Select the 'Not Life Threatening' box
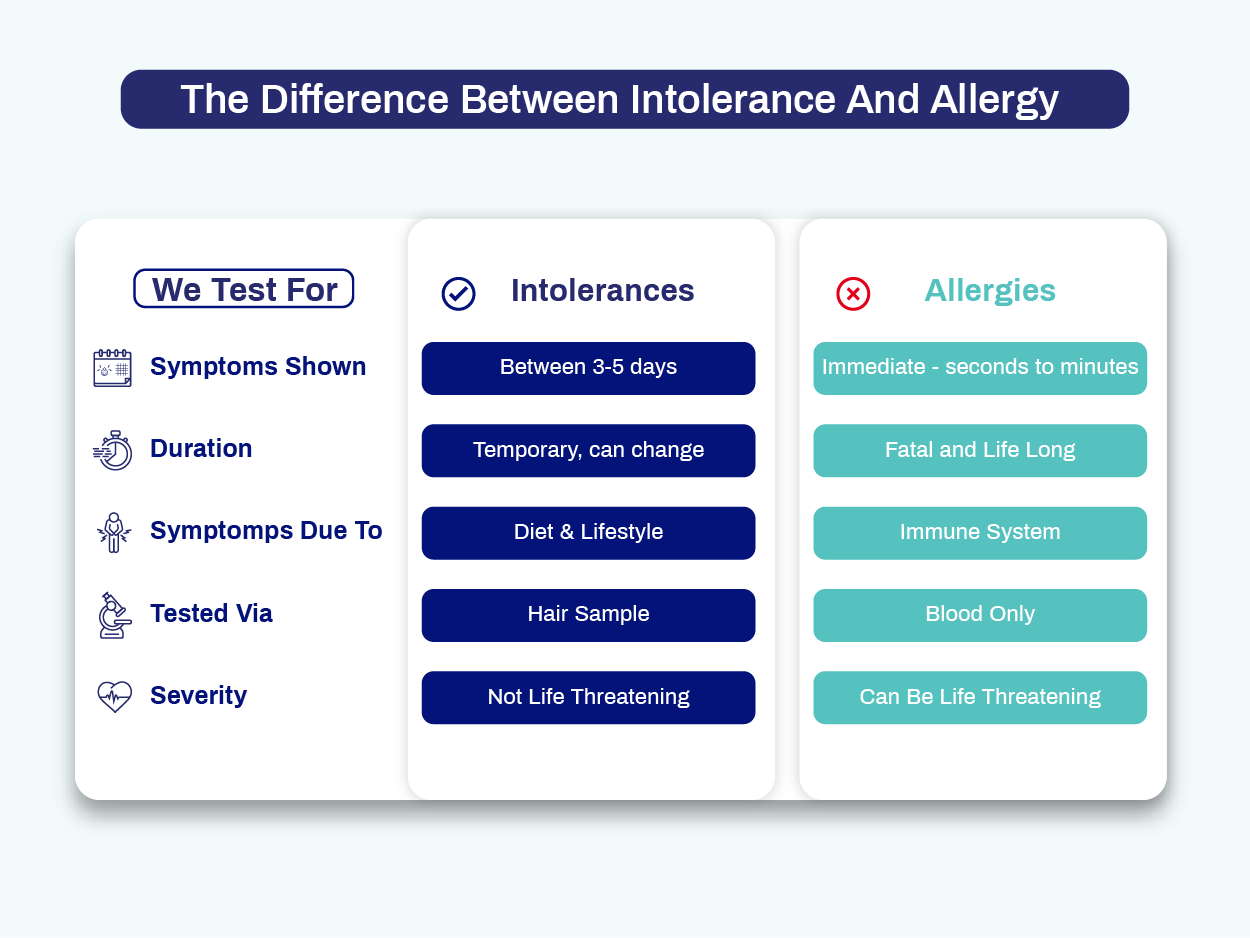1250x938 pixels. 588,697
